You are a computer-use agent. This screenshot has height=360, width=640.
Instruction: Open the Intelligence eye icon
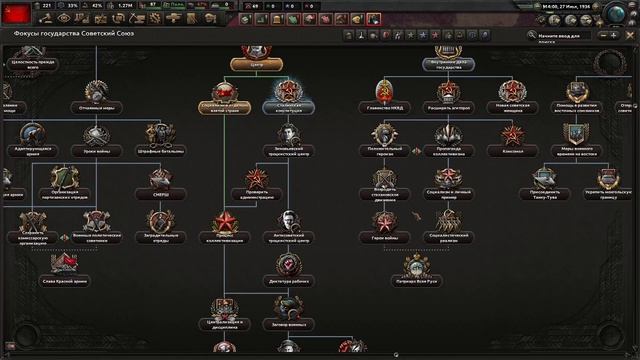pos(64,18)
